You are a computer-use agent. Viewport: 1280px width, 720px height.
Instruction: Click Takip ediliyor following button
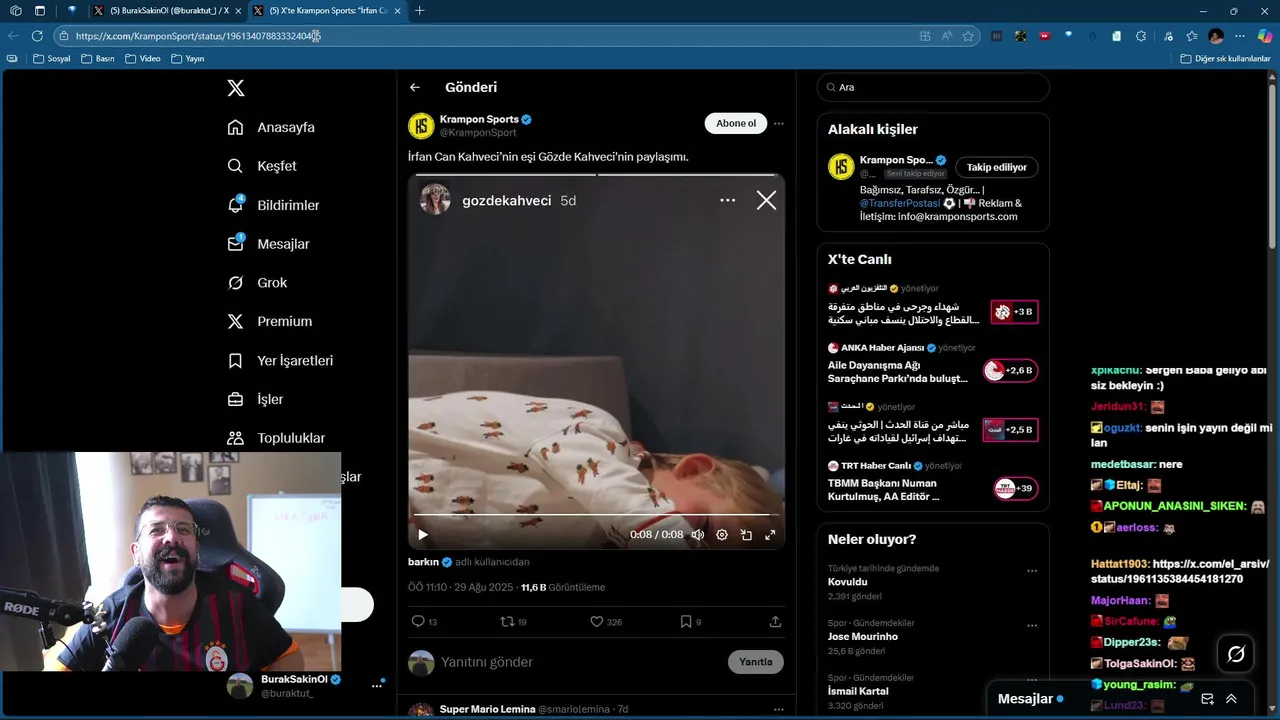click(996, 167)
